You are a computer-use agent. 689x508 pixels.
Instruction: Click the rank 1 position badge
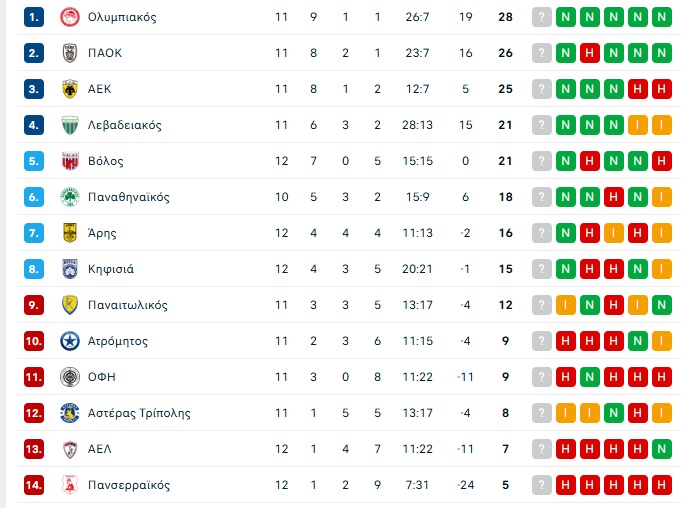click(35, 17)
